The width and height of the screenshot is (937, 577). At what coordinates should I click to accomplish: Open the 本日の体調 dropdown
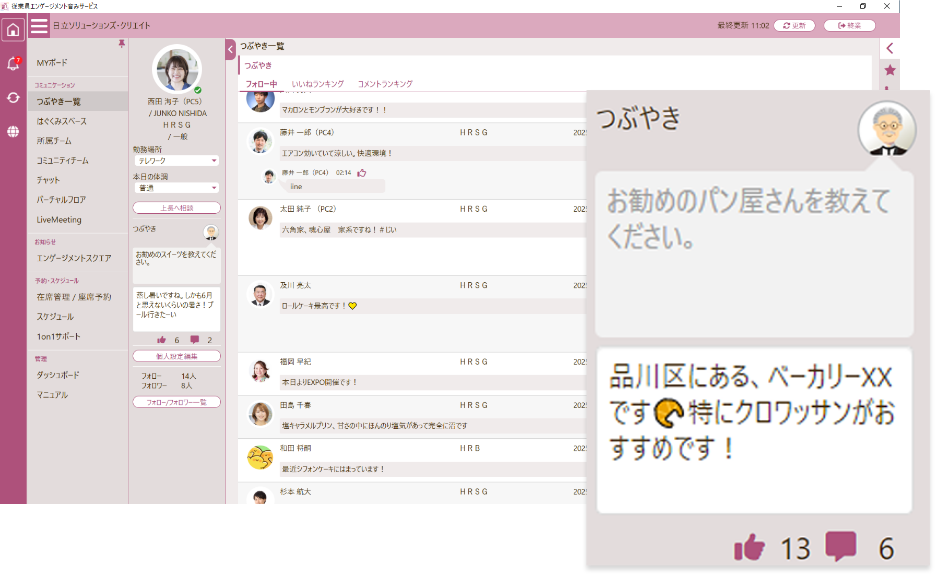[177, 187]
